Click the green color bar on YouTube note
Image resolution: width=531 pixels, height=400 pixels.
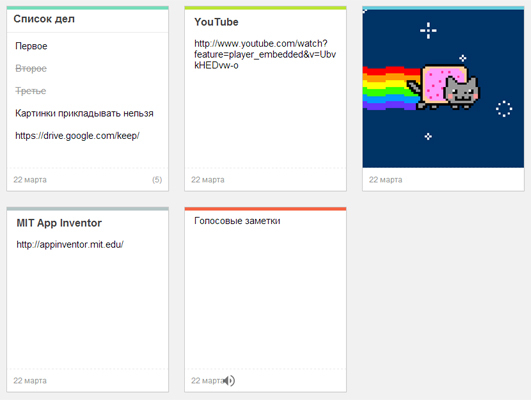(x=265, y=8)
